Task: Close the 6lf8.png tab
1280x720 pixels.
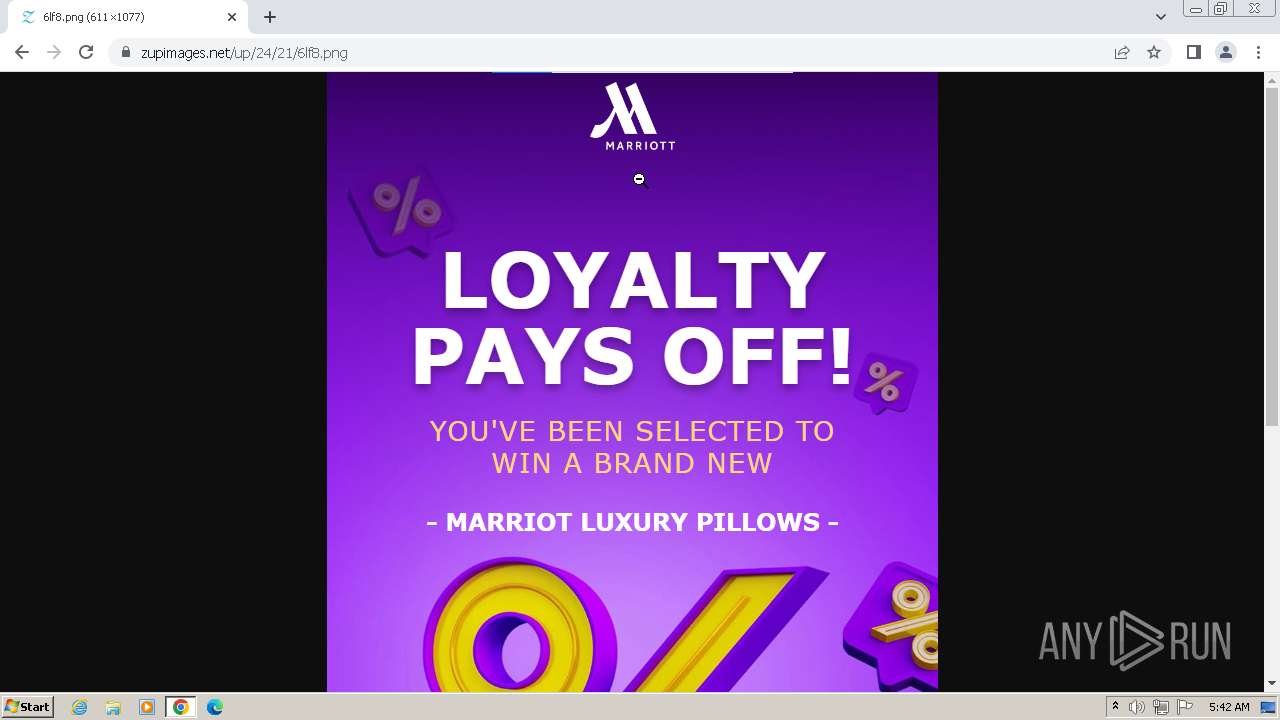Action: (x=232, y=17)
